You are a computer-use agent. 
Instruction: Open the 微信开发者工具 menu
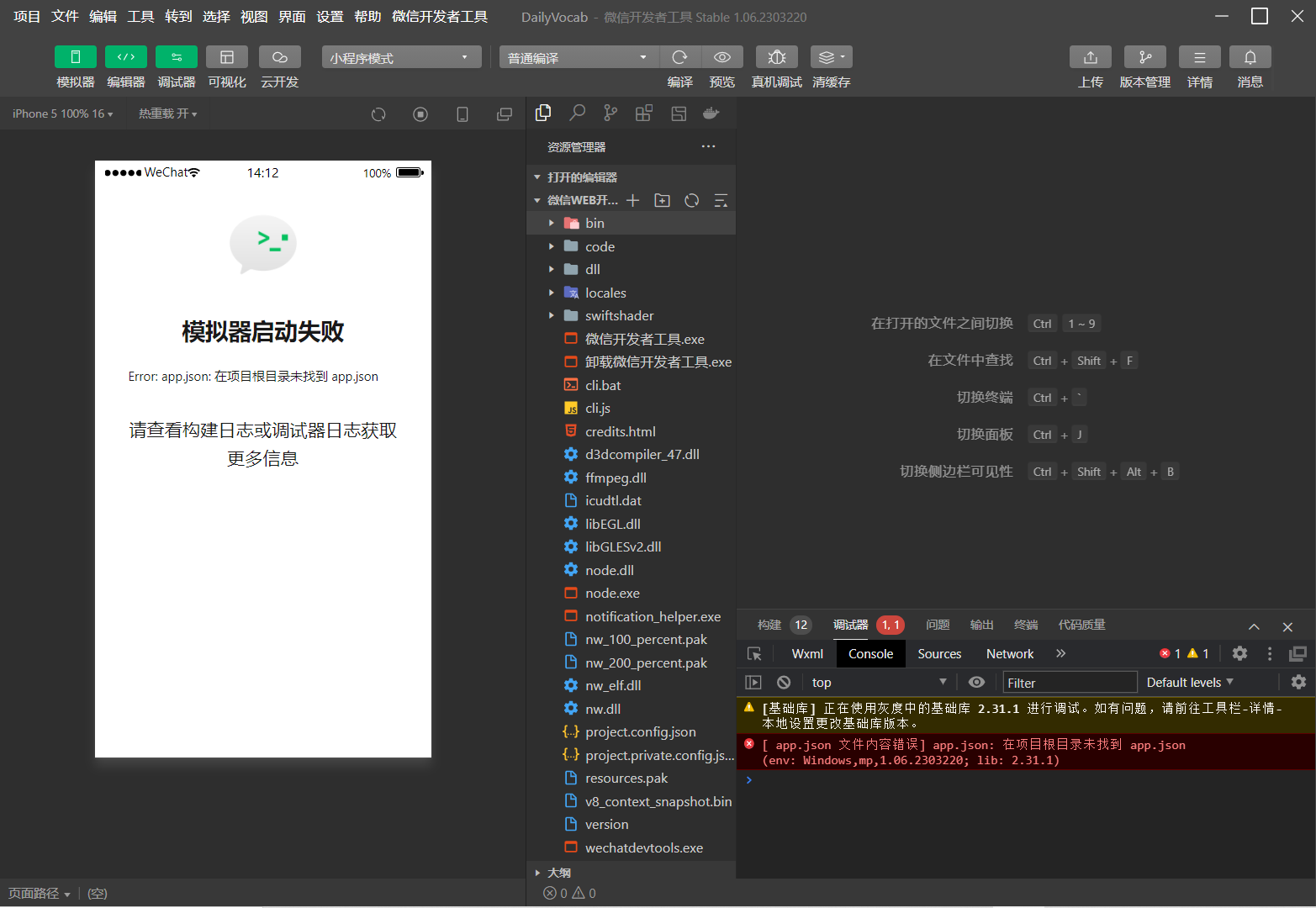coord(440,17)
